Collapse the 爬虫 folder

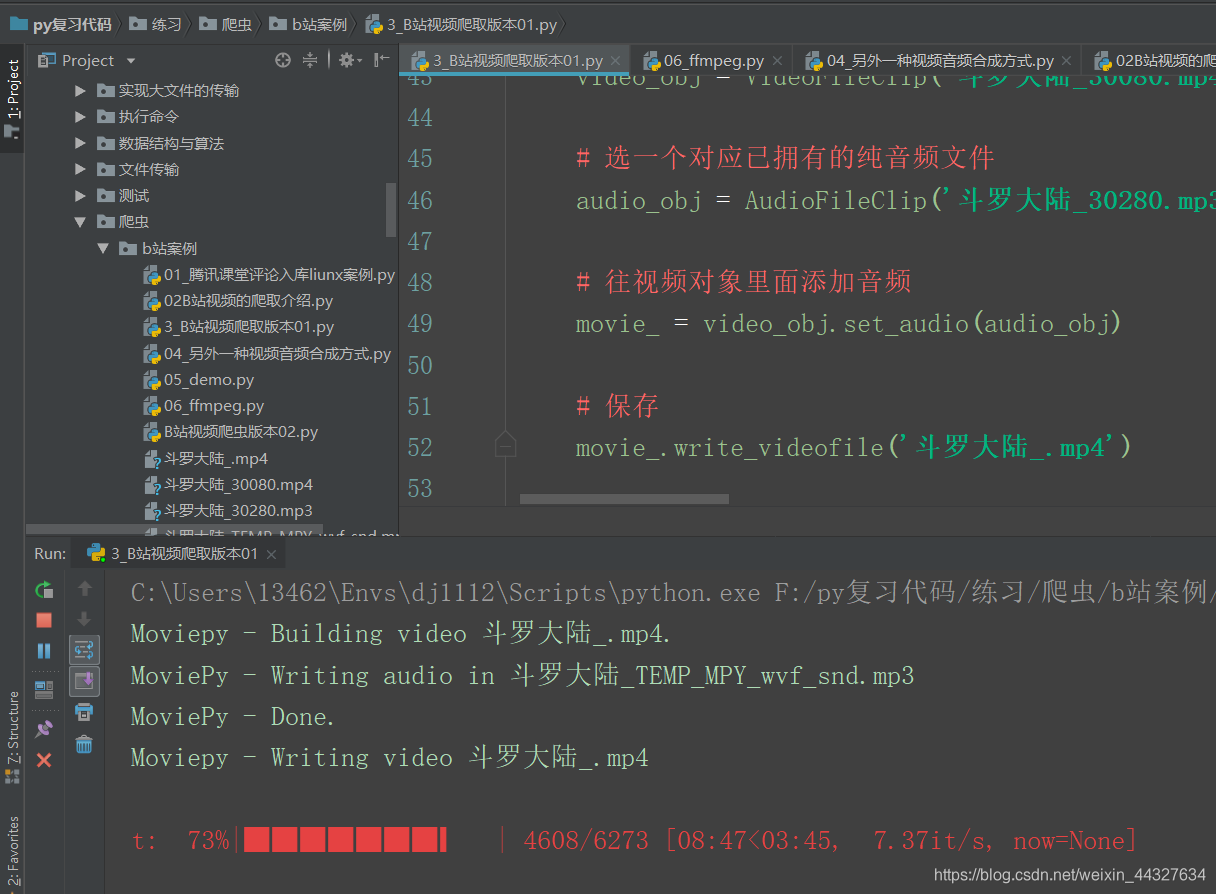[x=81, y=222]
